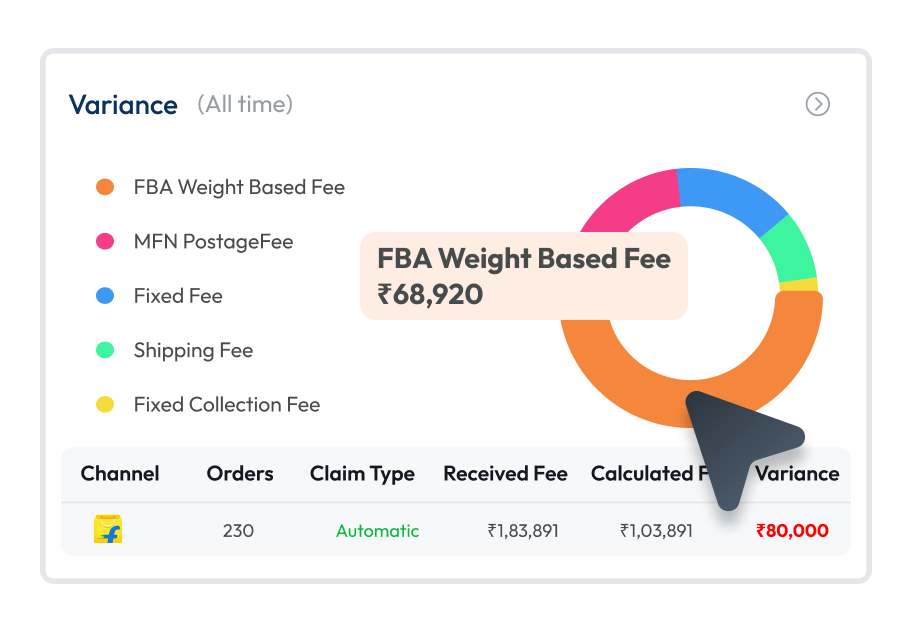This screenshot has width=912, height=624.
Task: Click the red ₹80,000 variance value
Action: [x=792, y=531]
